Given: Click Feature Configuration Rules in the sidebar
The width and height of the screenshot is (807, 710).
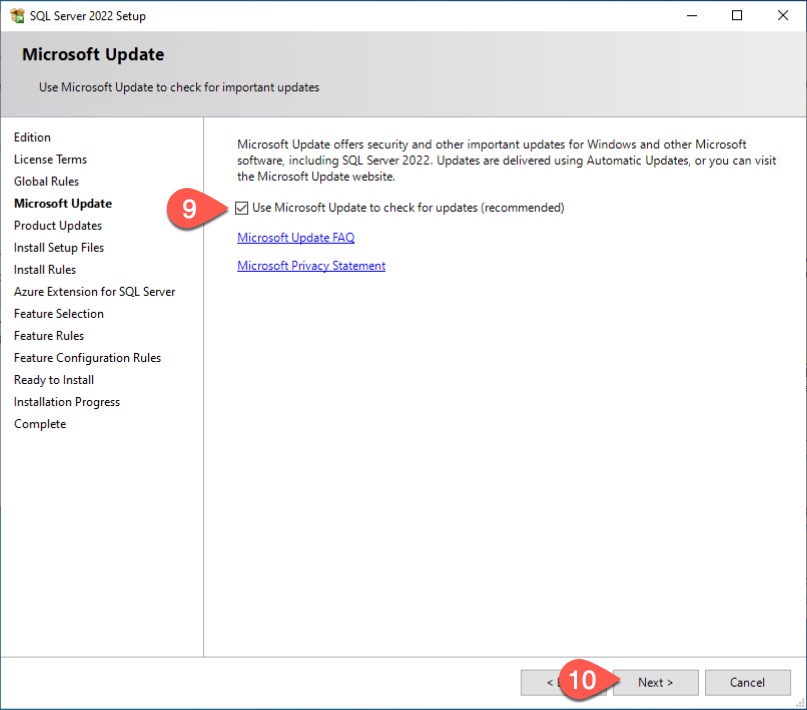Looking at the screenshot, I should pyautogui.click(x=87, y=358).
